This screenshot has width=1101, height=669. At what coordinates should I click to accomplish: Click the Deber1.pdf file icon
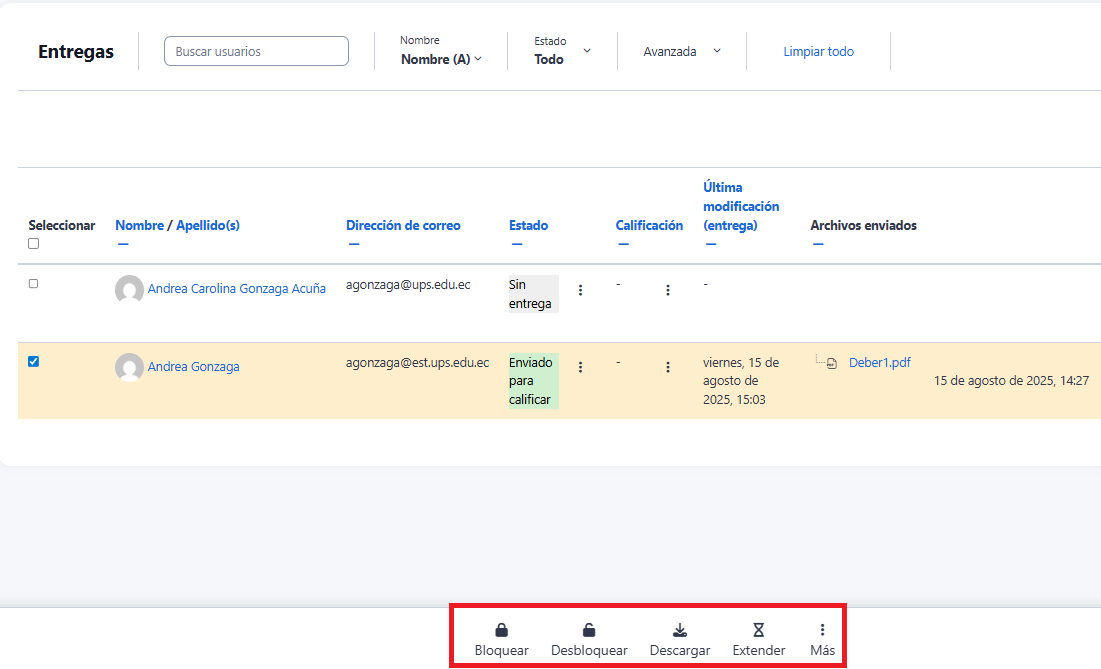(x=831, y=364)
